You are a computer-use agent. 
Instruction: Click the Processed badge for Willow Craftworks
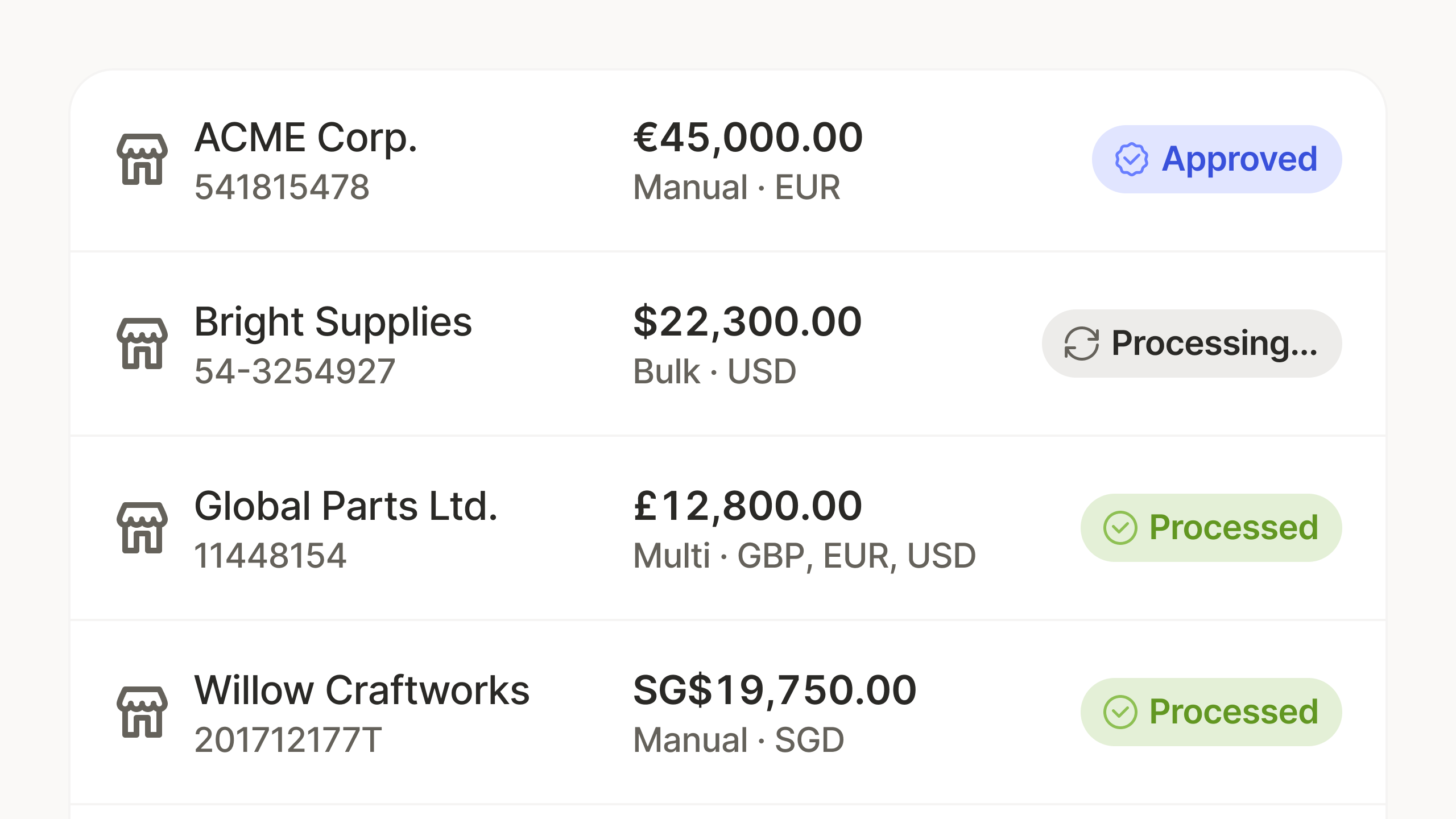[x=1211, y=712]
